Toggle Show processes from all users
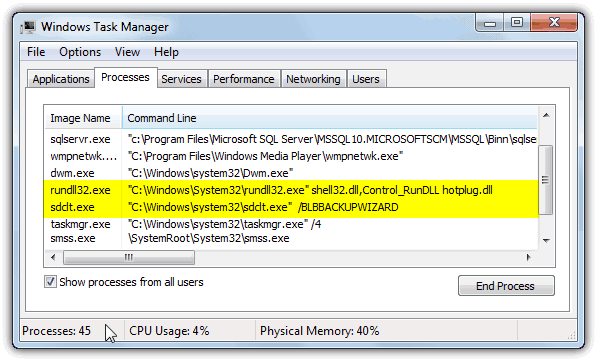 coord(50,282)
